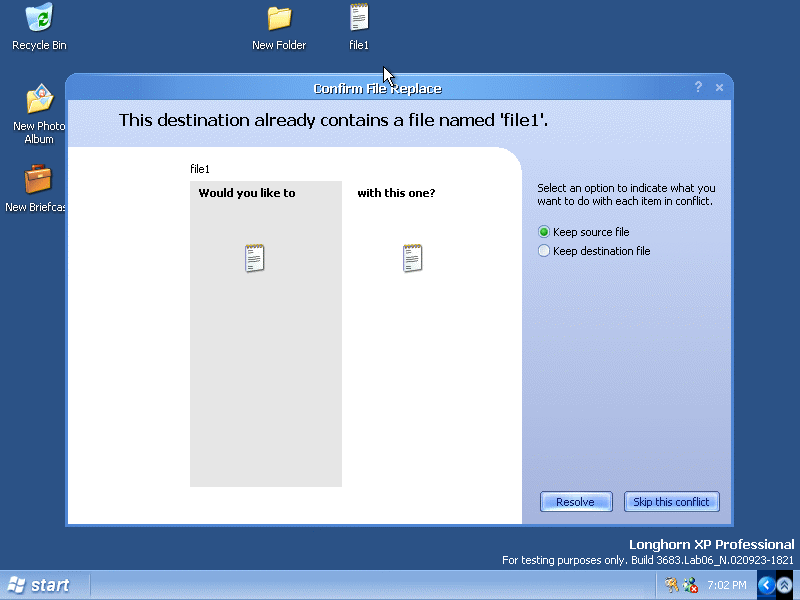Click the double-chevron up icon in taskbar corner
This screenshot has width=800, height=600.
click(784, 585)
